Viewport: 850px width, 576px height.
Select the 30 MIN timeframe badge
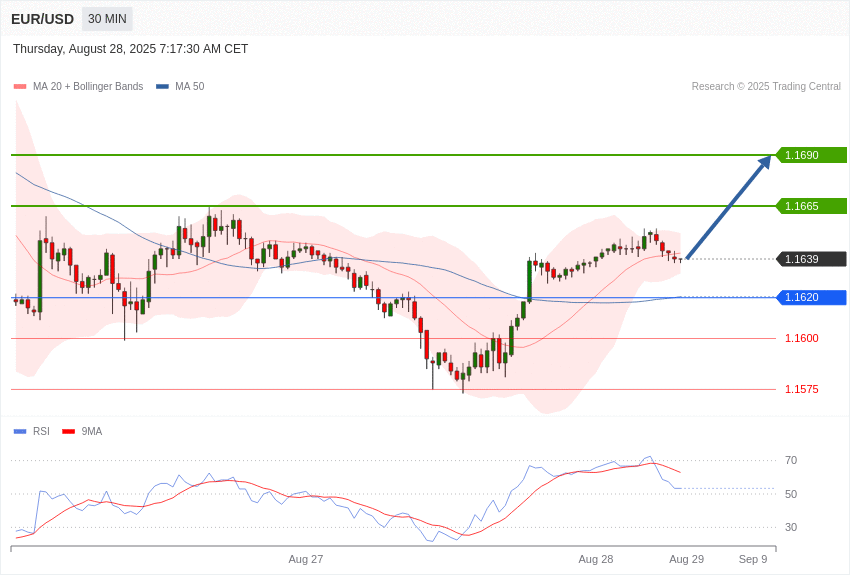(x=107, y=19)
